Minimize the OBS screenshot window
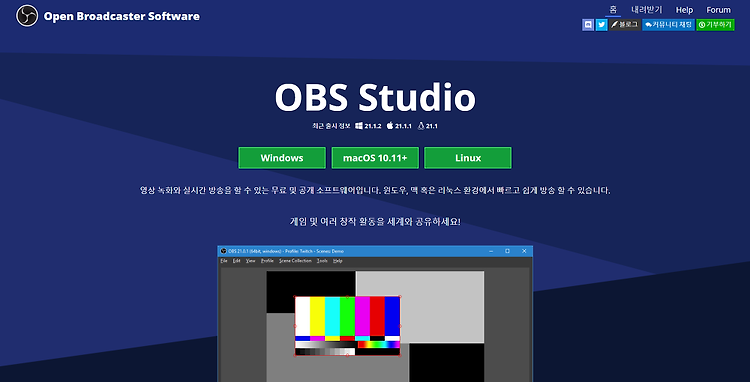This screenshot has height=382, width=750. pyautogui.click(x=491, y=251)
